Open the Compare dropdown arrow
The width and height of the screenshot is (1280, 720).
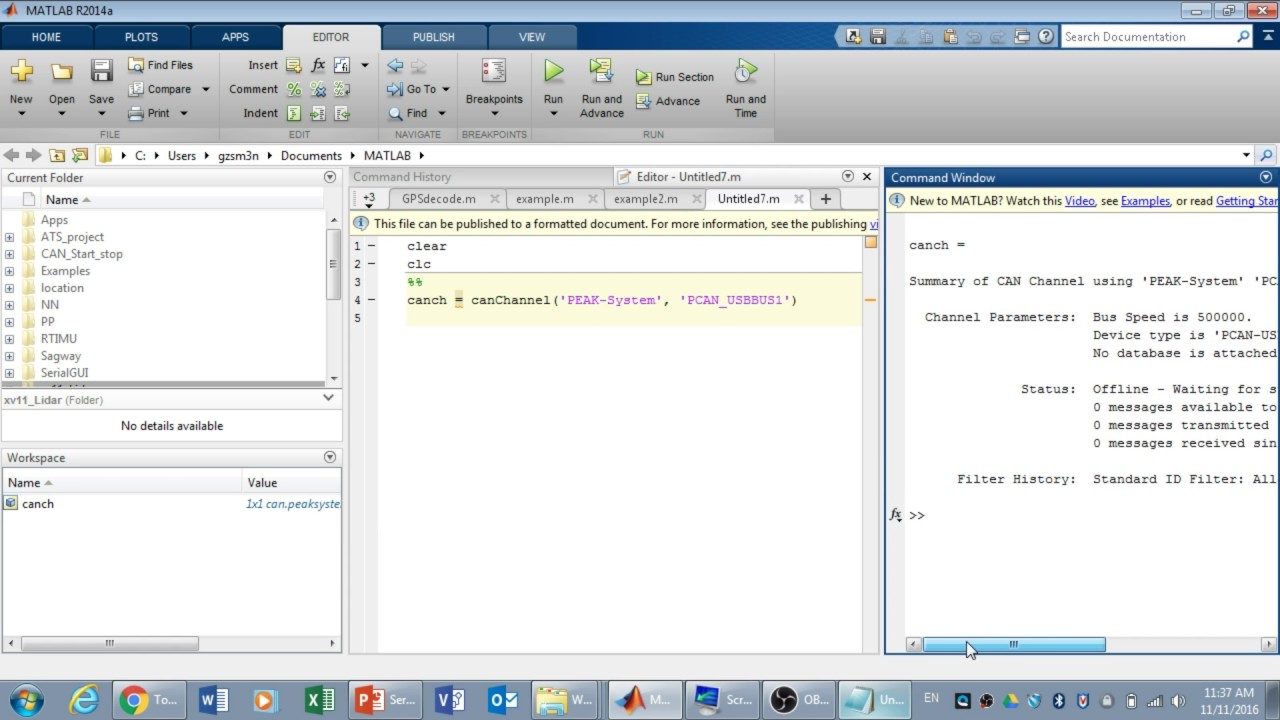click(x=206, y=89)
